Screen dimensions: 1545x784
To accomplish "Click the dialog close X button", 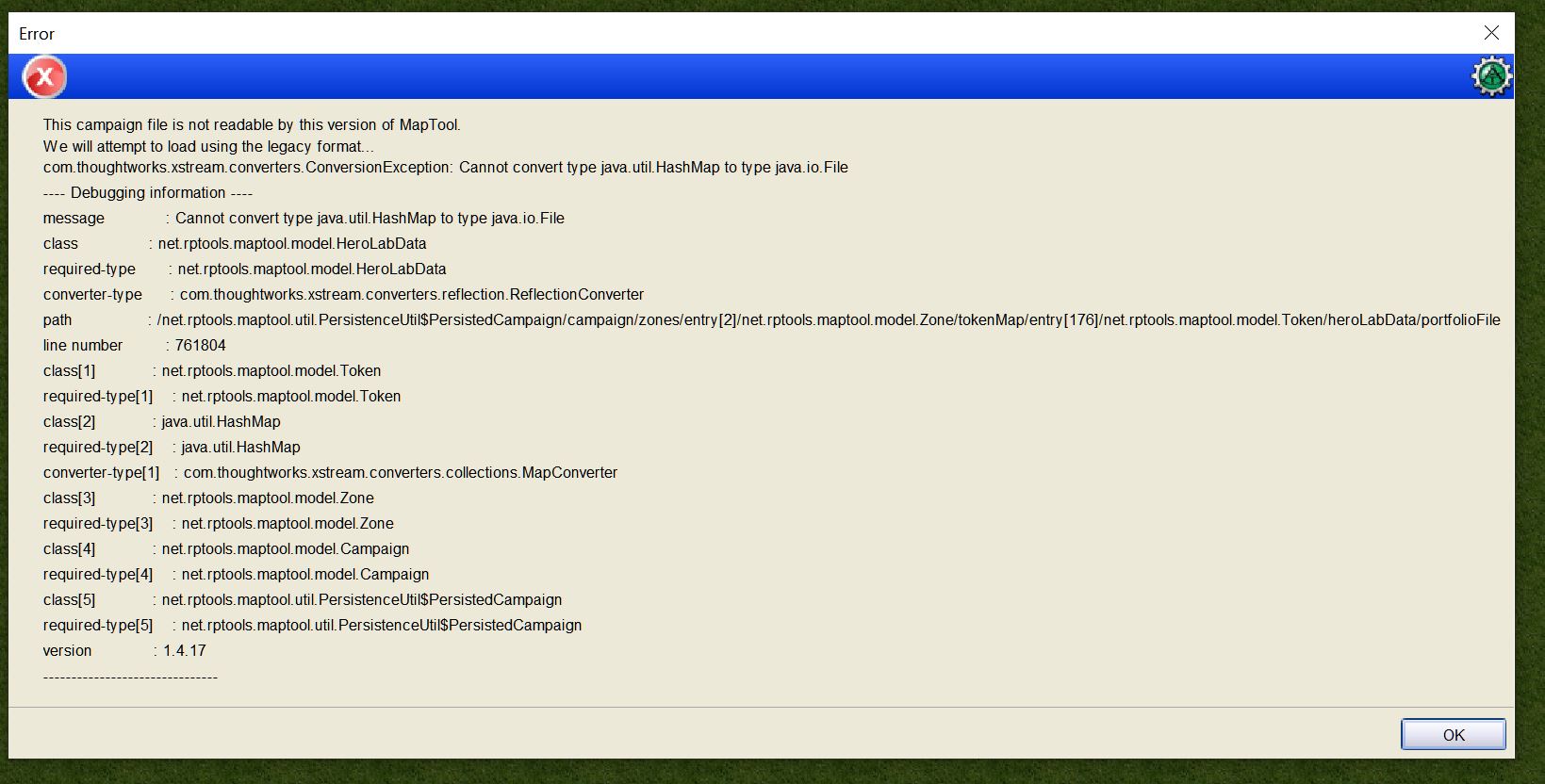I will [x=1490, y=32].
